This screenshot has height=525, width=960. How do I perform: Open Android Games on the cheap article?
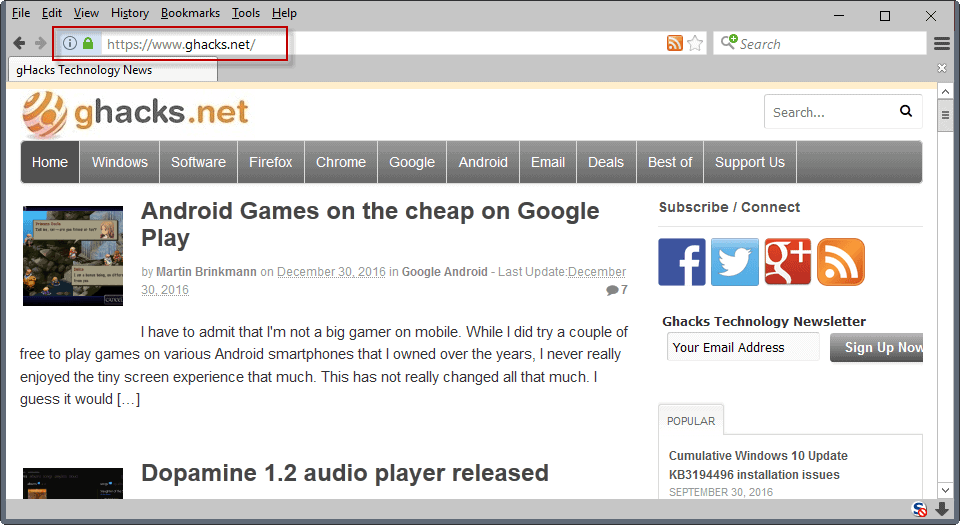click(x=370, y=224)
